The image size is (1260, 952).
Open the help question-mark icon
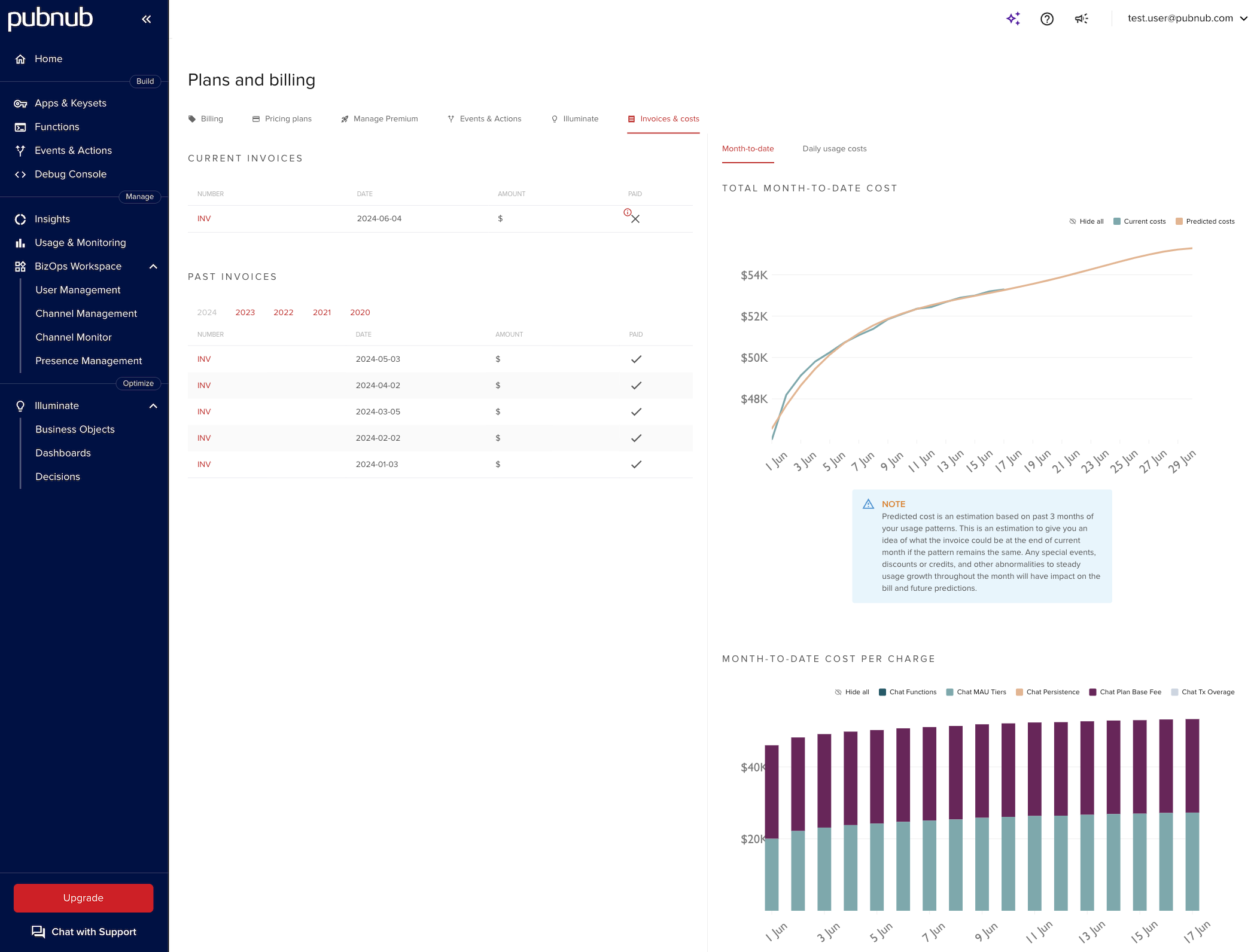click(x=1047, y=19)
